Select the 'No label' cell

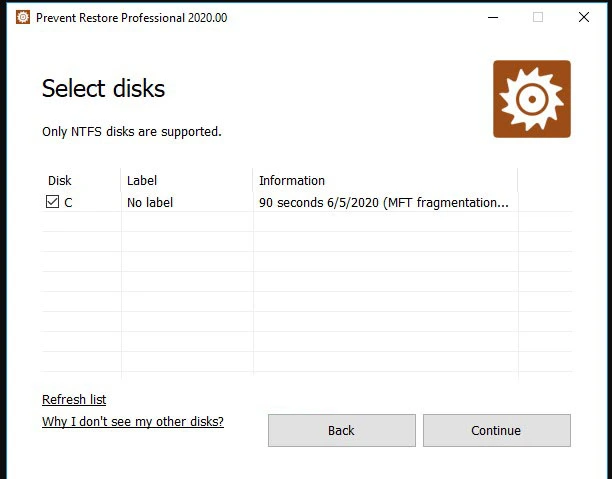tap(150, 202)
